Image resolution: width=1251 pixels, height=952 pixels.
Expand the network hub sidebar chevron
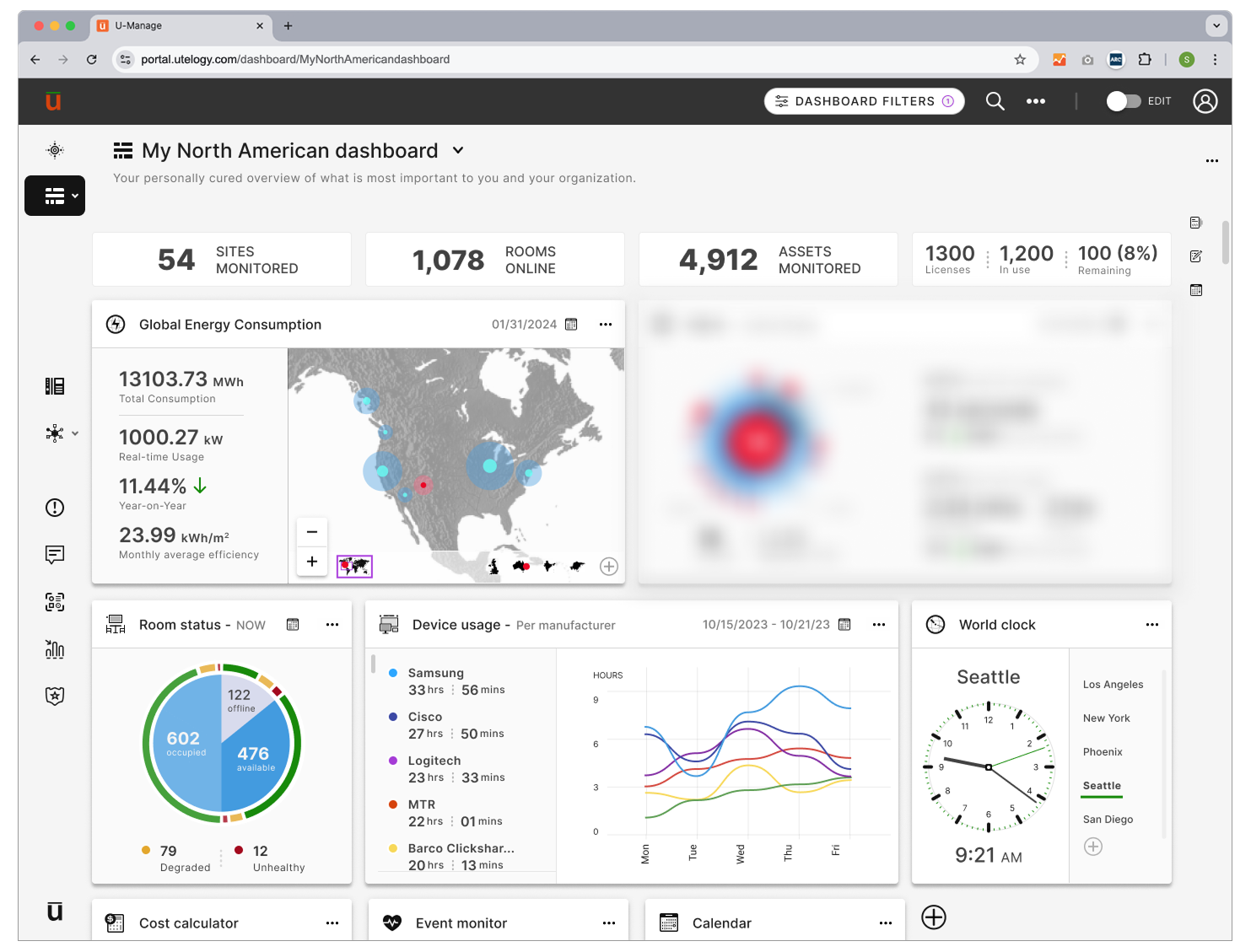tap(75, 433)
